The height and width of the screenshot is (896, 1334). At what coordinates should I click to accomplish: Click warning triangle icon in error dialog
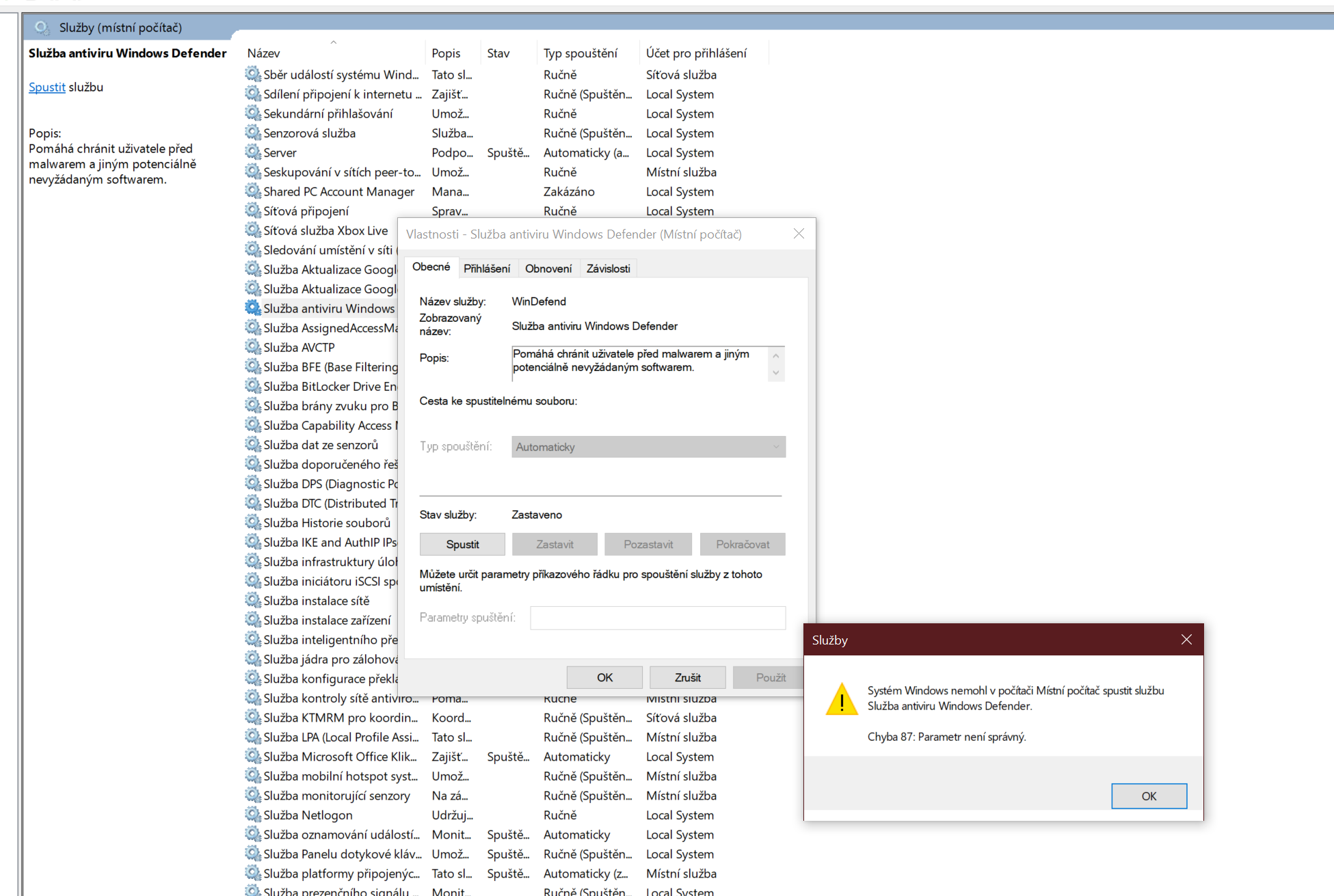pyautogui.click(x=842, y=700)
